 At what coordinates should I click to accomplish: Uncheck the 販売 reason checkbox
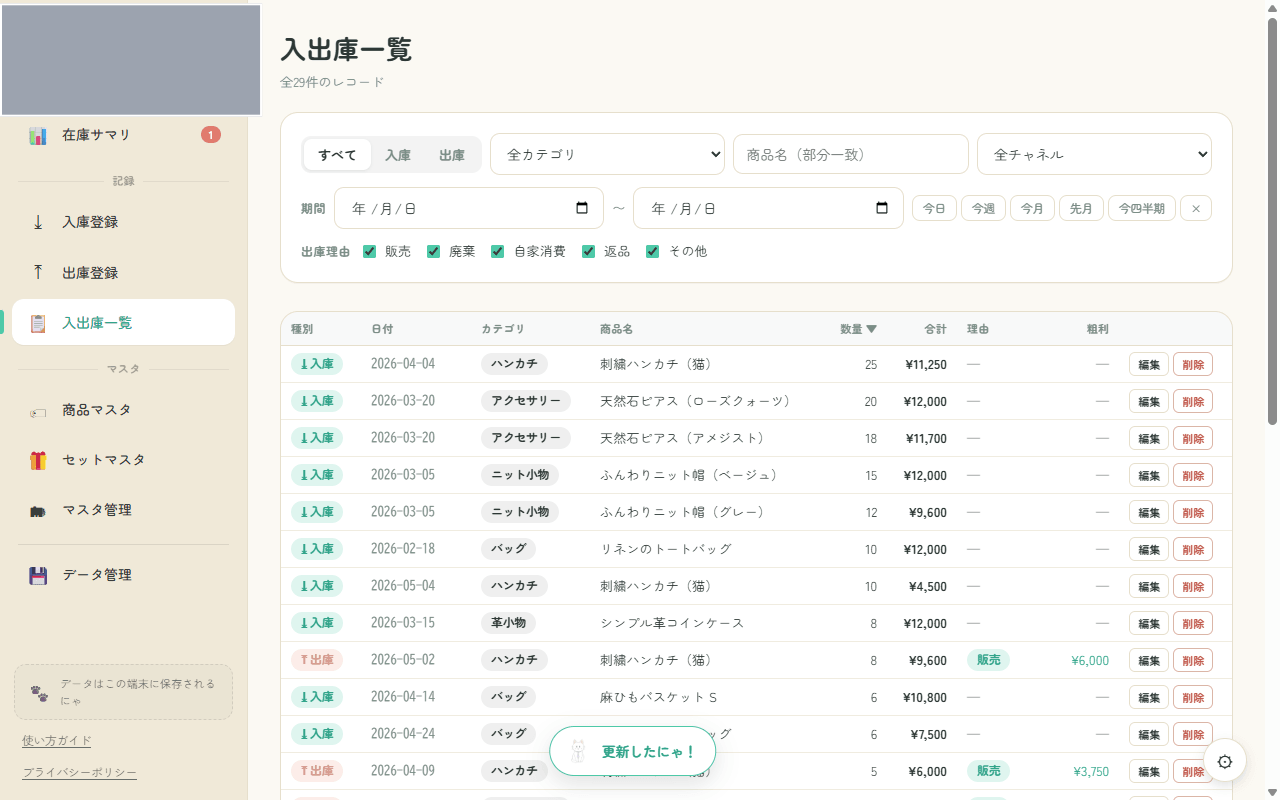click(x=370, y=251)
